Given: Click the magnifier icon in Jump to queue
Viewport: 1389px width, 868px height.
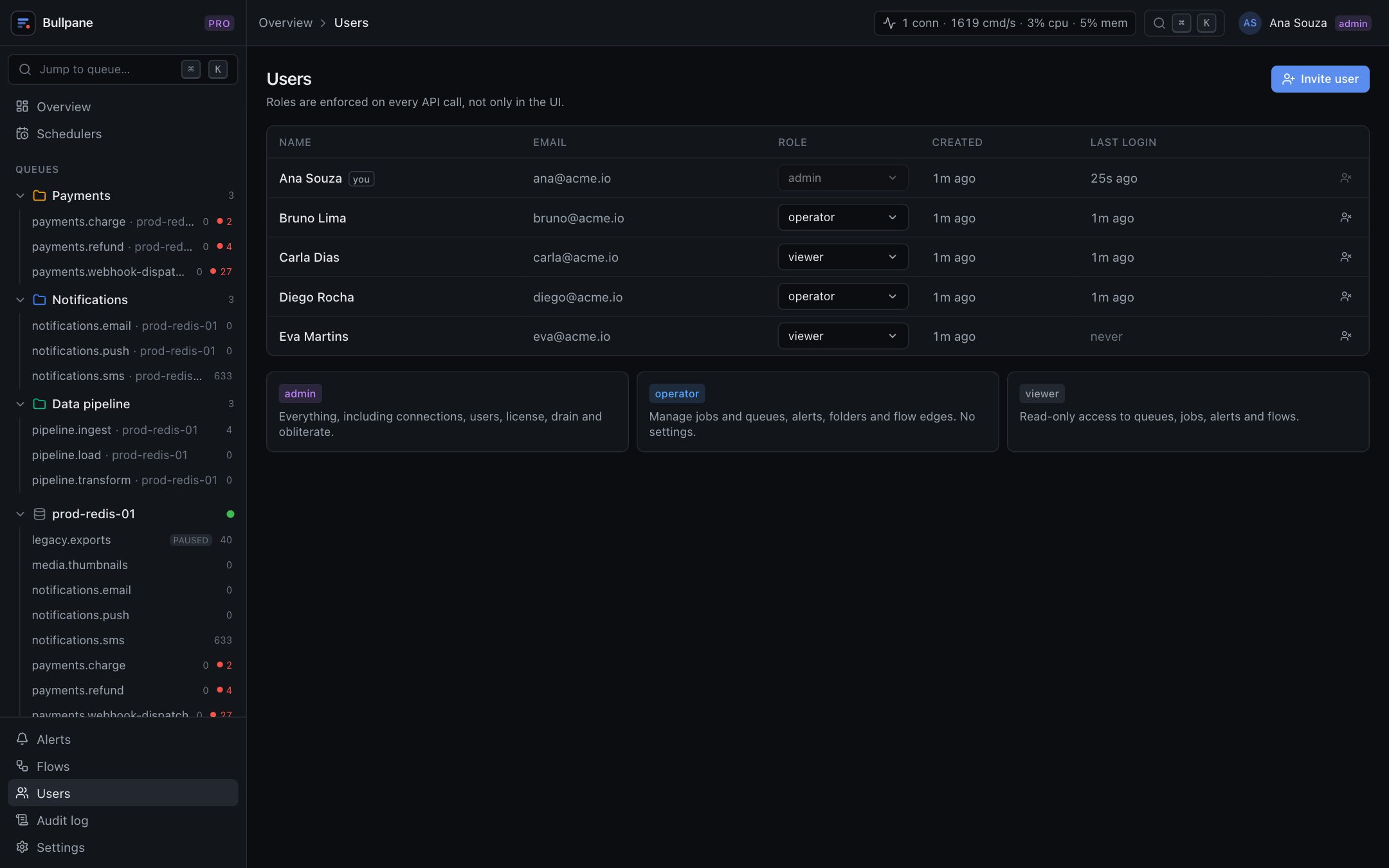Looking at the screenshot, I should pyautogui.click(x=25, y=69).
